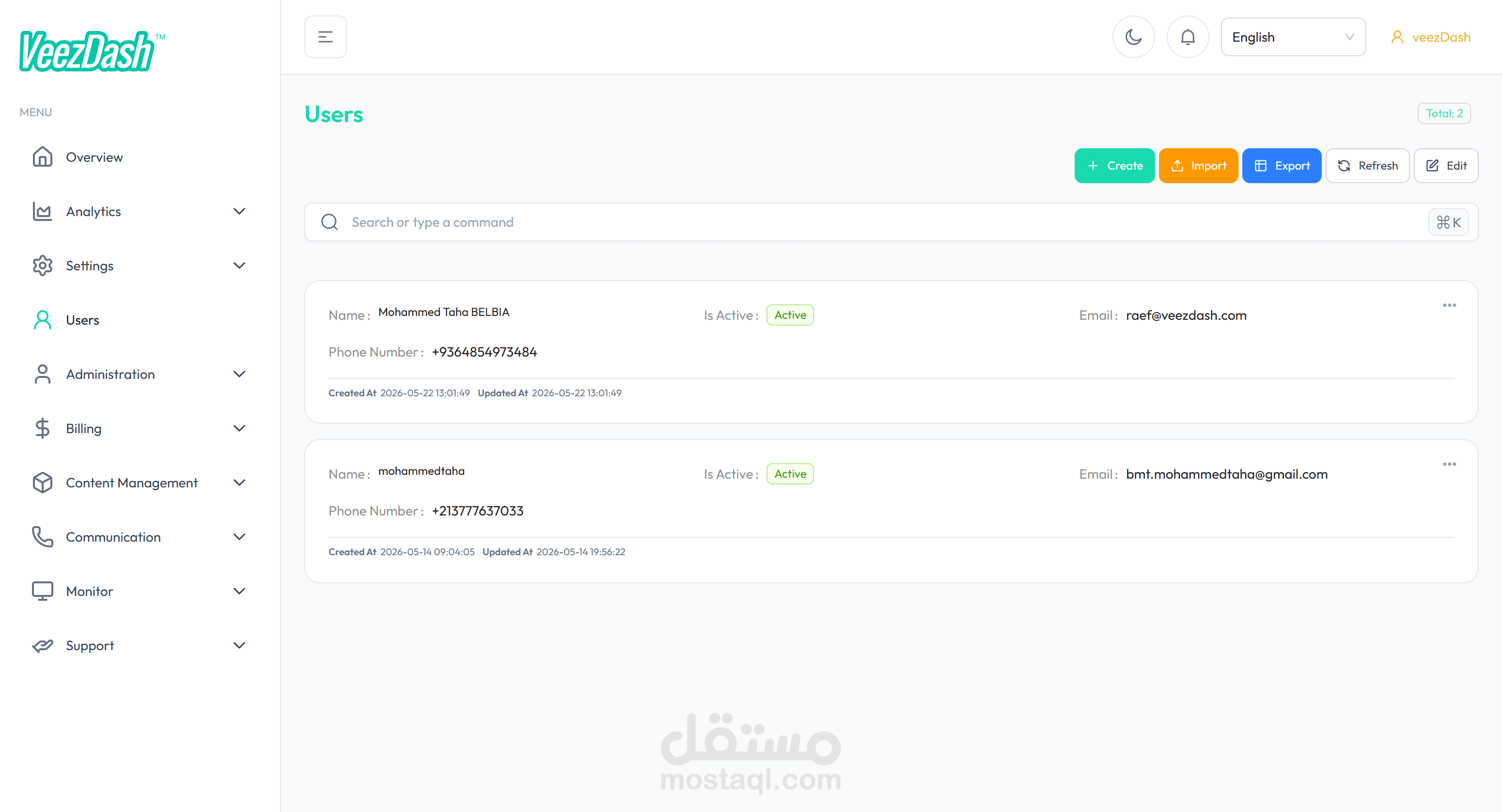Click the Billing dollar icon
This screenshot has width=1502, height=812.
43,428
